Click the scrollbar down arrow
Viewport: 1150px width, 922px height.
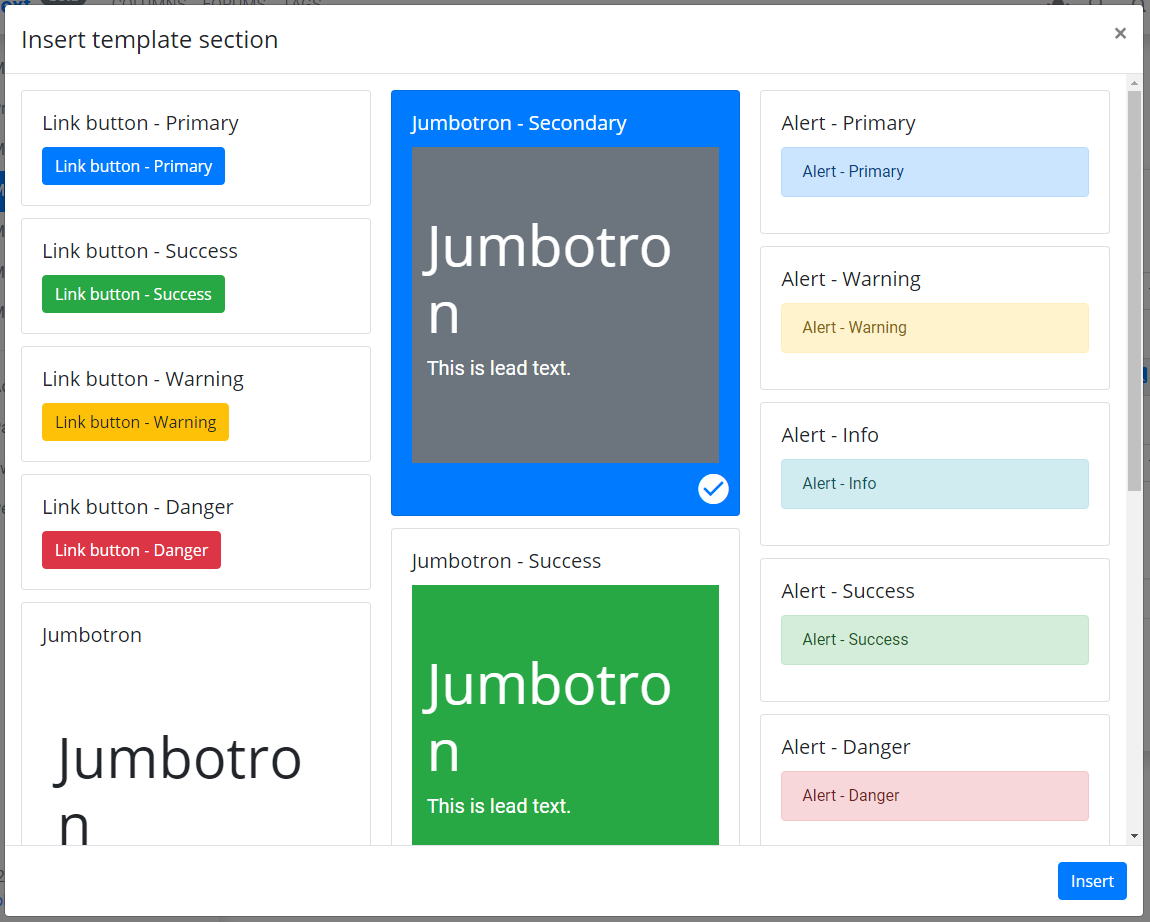click(x=1134, y=835)
